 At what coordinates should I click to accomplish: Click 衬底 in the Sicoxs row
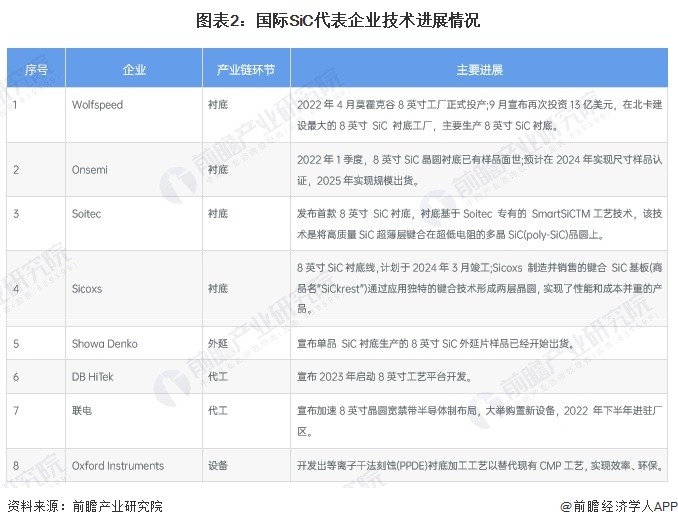tap(218, 289)
